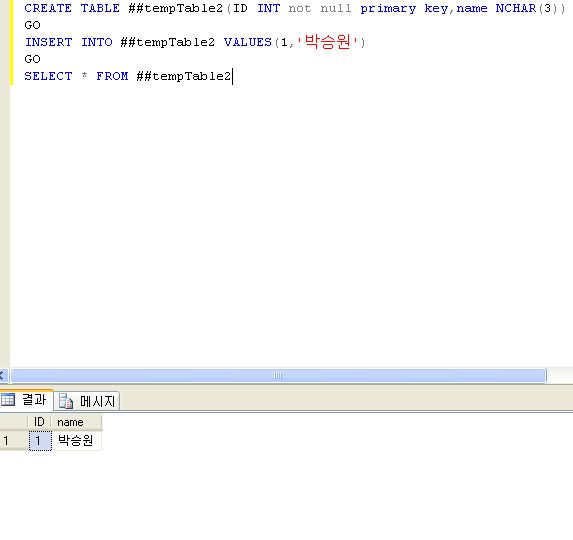573x540 pixels.
Task: Click the red '박승원' string literal in query
Action: [327, 42]
